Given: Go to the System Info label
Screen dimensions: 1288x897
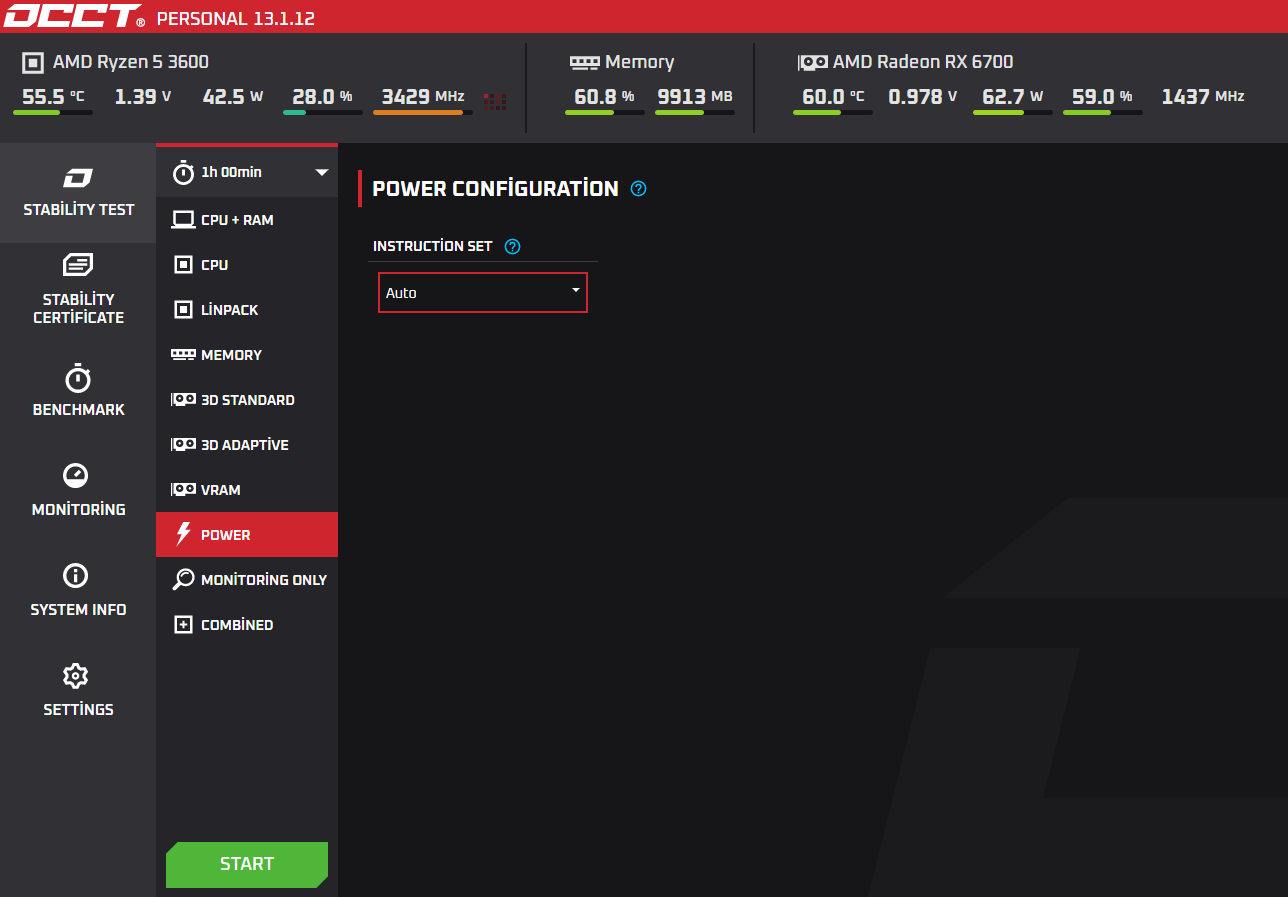Looking at the screenshot, I should (x=79, y=610).
